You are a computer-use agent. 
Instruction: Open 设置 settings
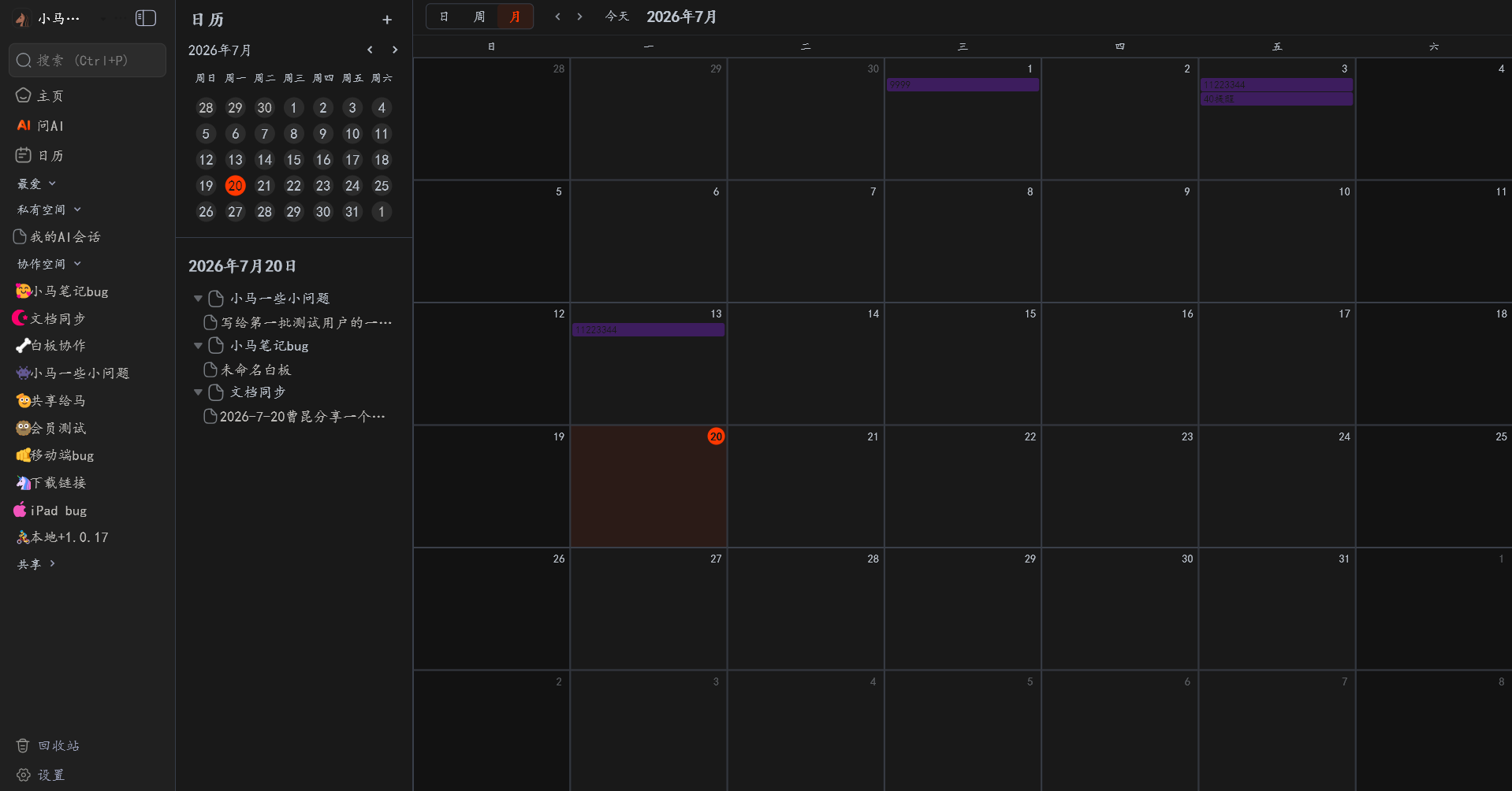[x=41, y=775]
